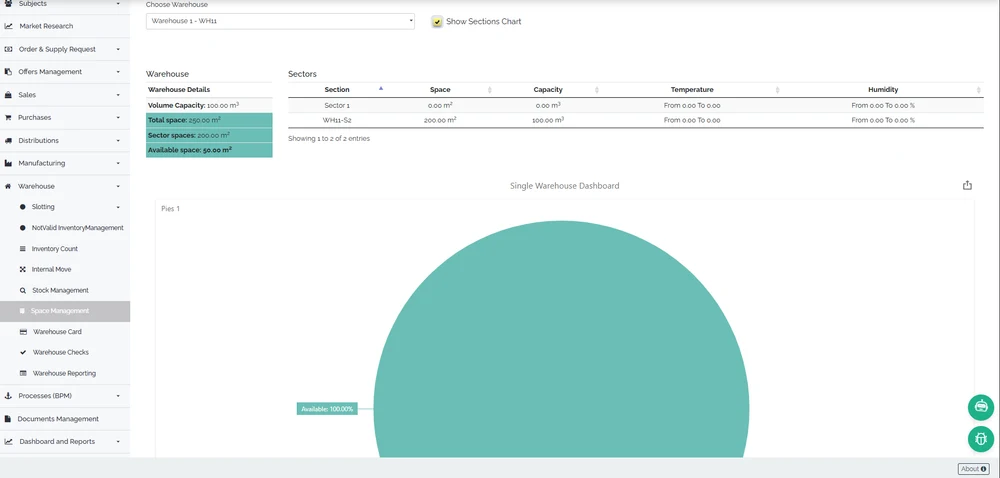Click the Subjects people icon
This screenshot has height=478, width=1000.
tap(8, 4)
